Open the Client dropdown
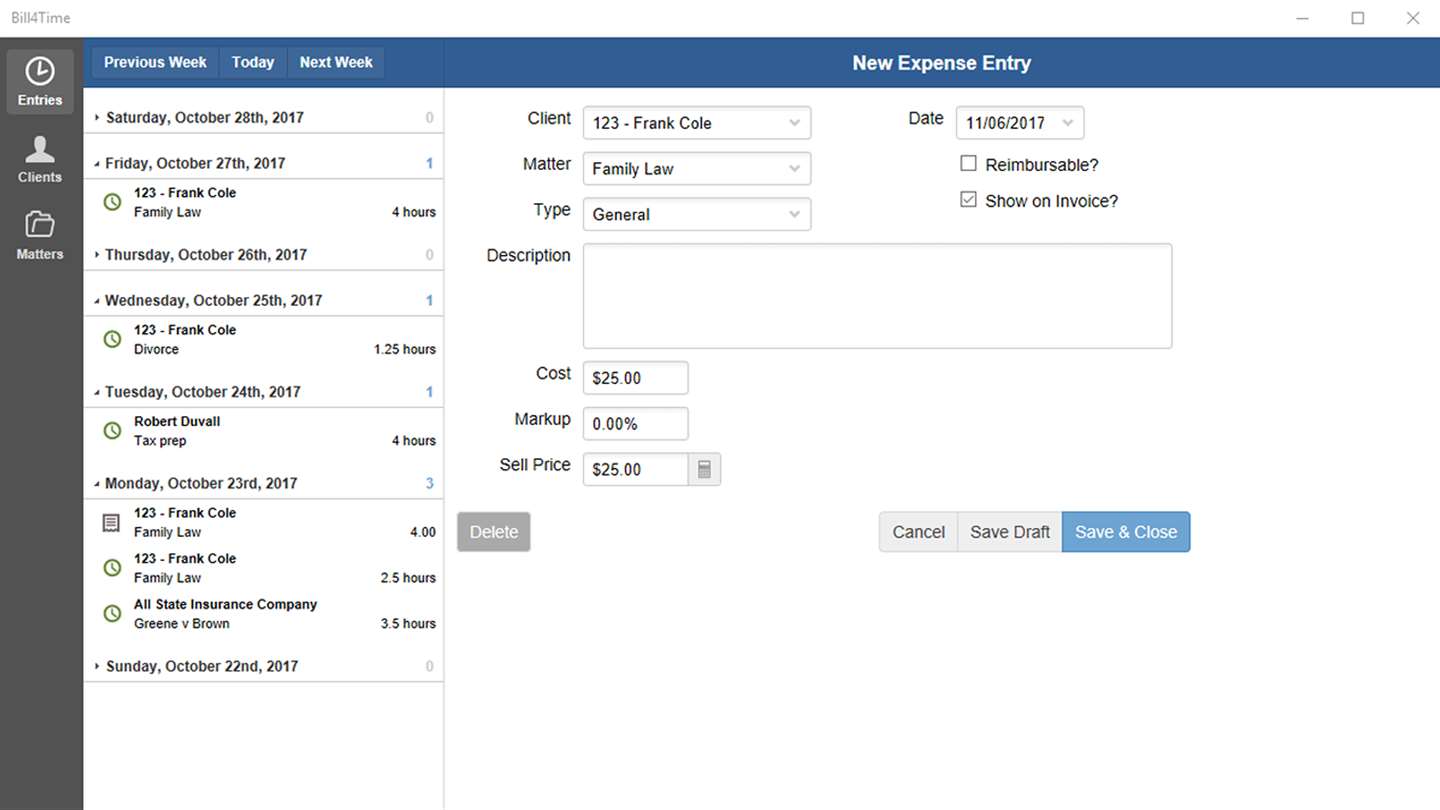Image resolution: width=1440 pixels, height=810 pixels. click(696, 123)
